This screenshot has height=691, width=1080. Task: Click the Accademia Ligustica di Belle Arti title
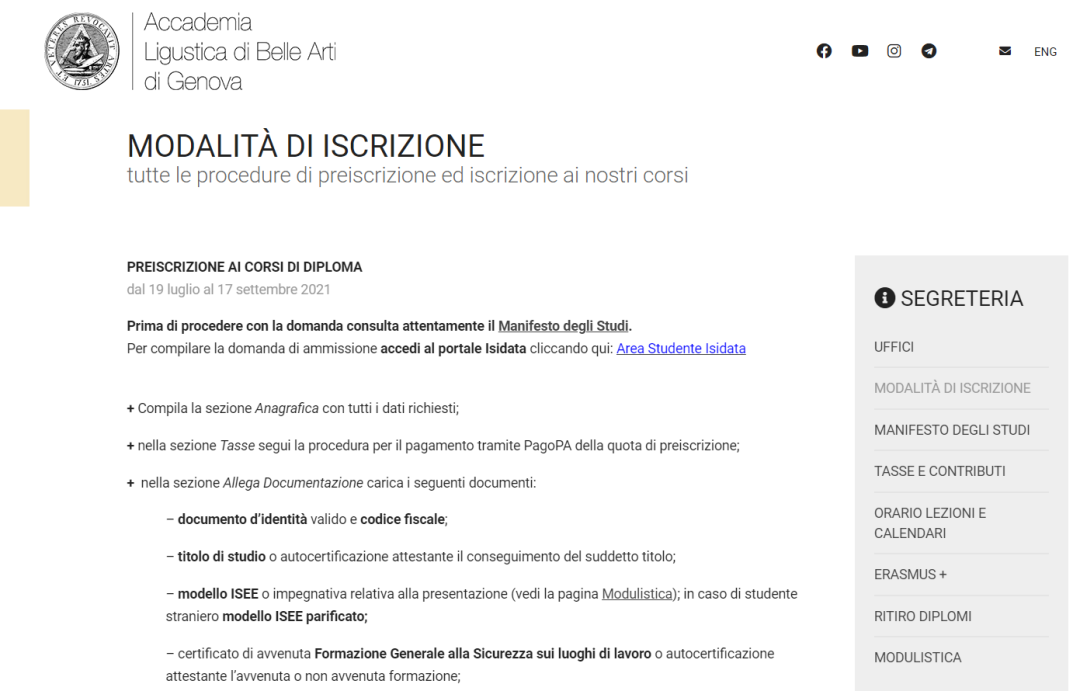(240, 52)
